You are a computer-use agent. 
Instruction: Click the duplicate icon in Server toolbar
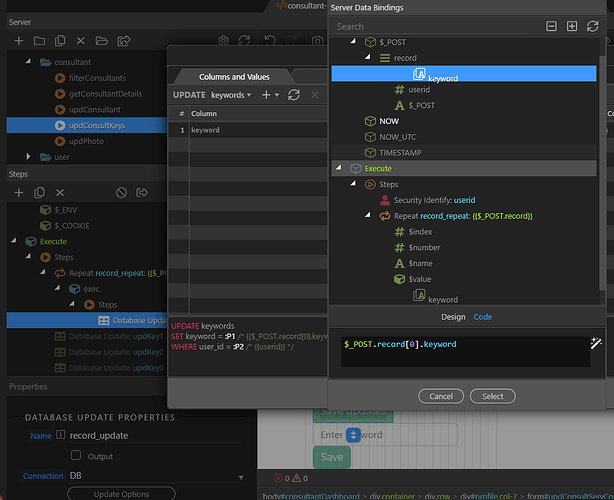(60, 41)
